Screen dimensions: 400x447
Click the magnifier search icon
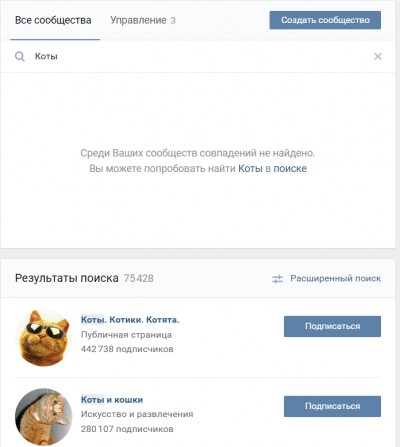click(20, 57)
